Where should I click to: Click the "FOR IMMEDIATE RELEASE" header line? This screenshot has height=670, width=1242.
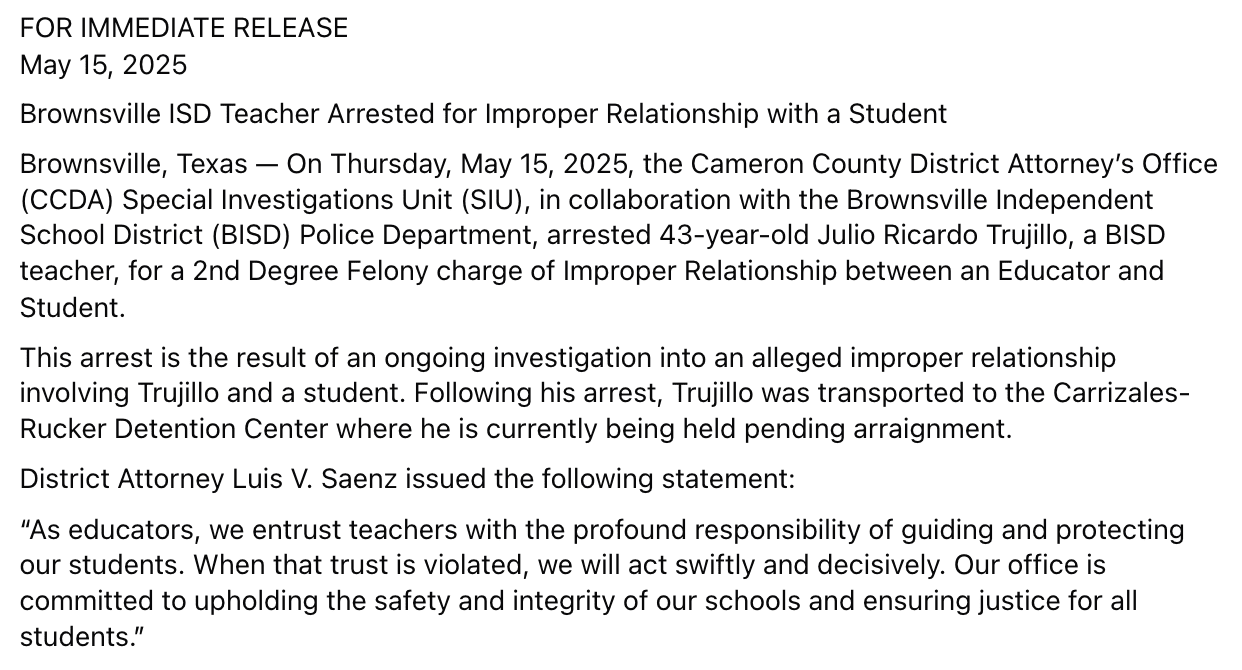coord(184,28)
